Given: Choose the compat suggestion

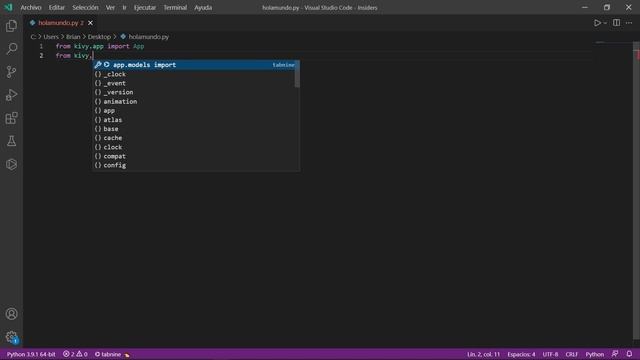Looking at the screenshot, I should pyautogui.click(x=194, y=156).
